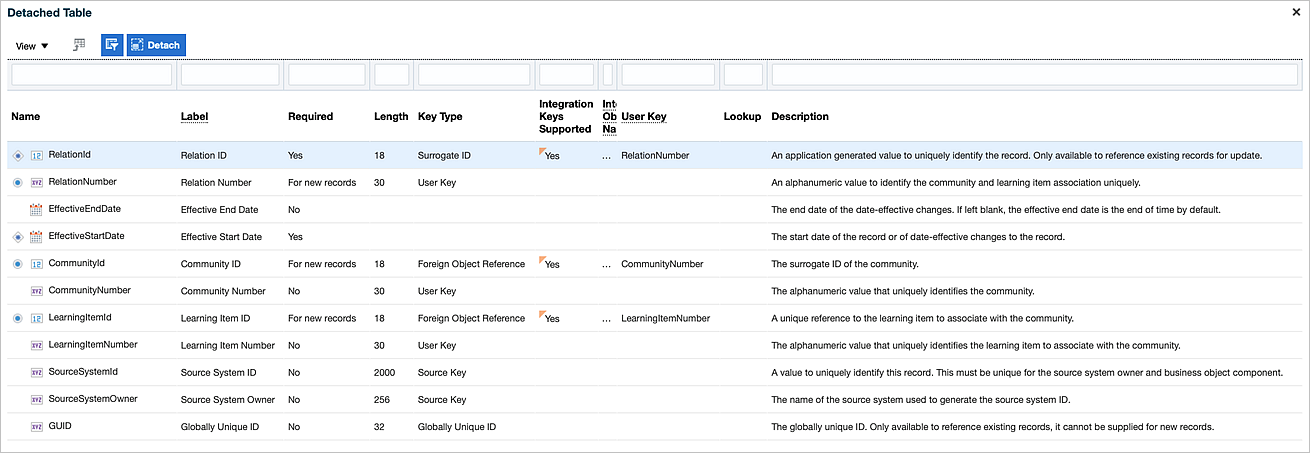Click the calendar icon beside EffectiveStartDate

(x=37, y=237)
